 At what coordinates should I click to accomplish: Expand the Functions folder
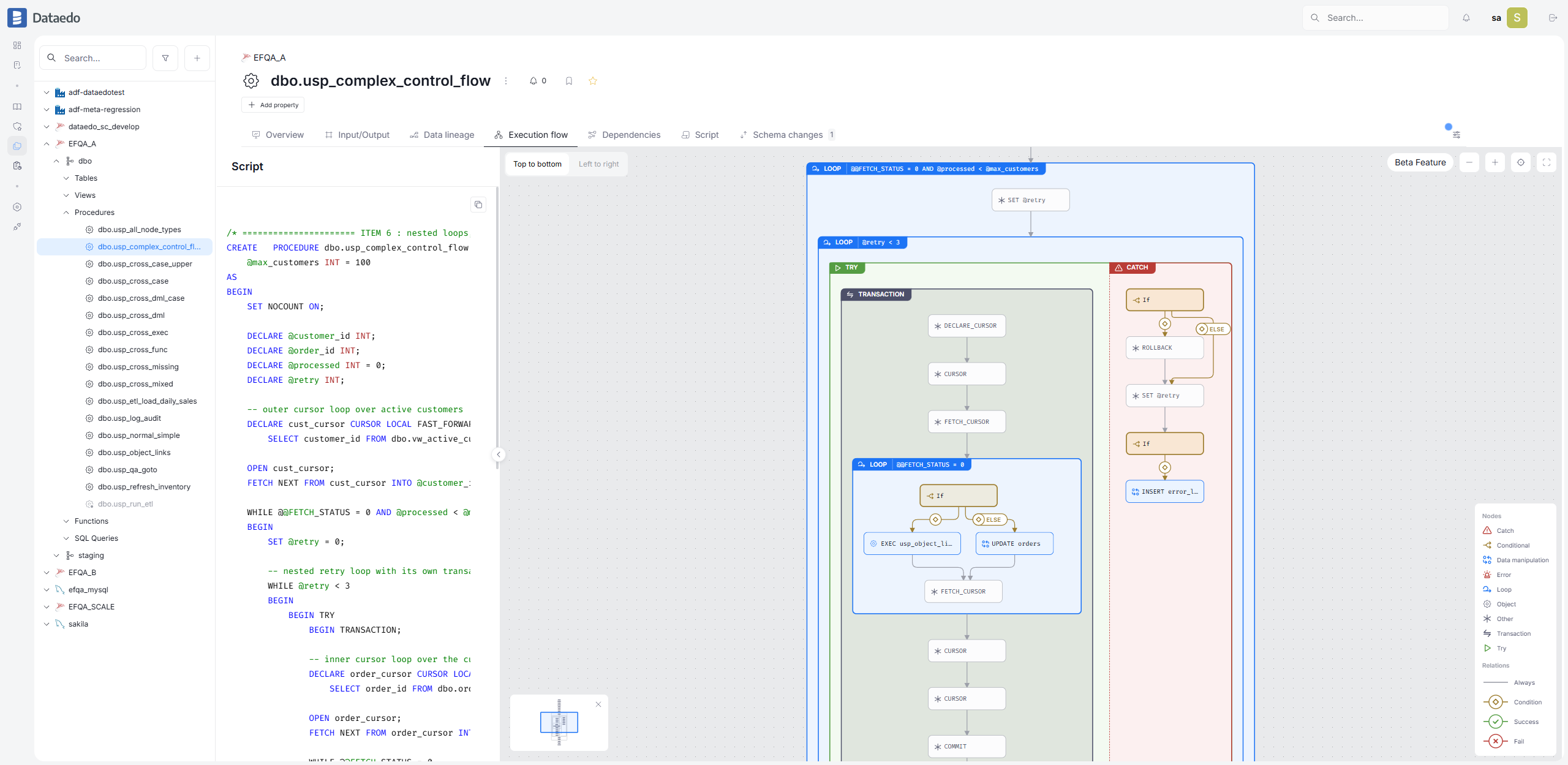tap(66, 521)
